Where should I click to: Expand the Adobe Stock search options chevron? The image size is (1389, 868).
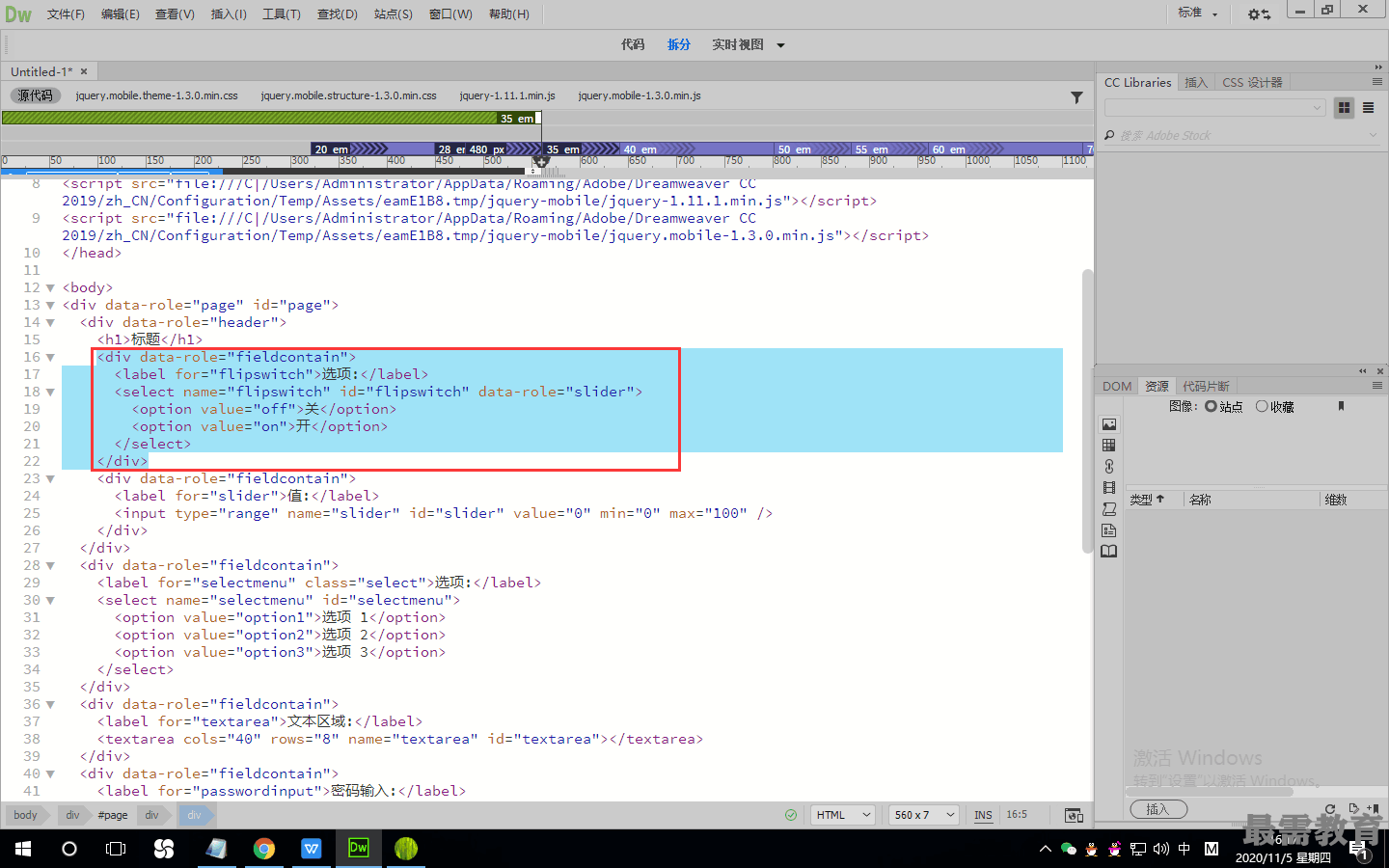pos(1374,135)
